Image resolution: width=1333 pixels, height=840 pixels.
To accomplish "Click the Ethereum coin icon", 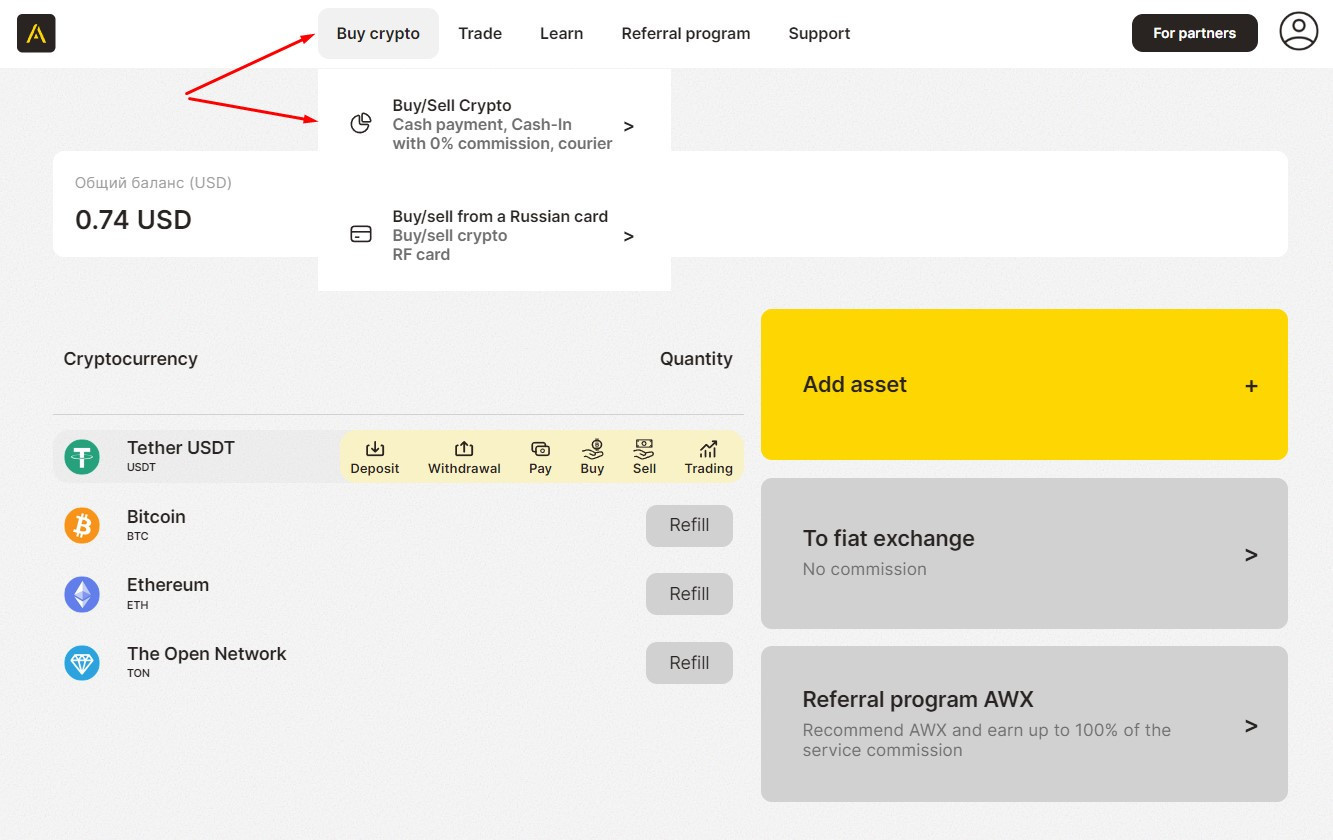I will [x=82, y=594].
